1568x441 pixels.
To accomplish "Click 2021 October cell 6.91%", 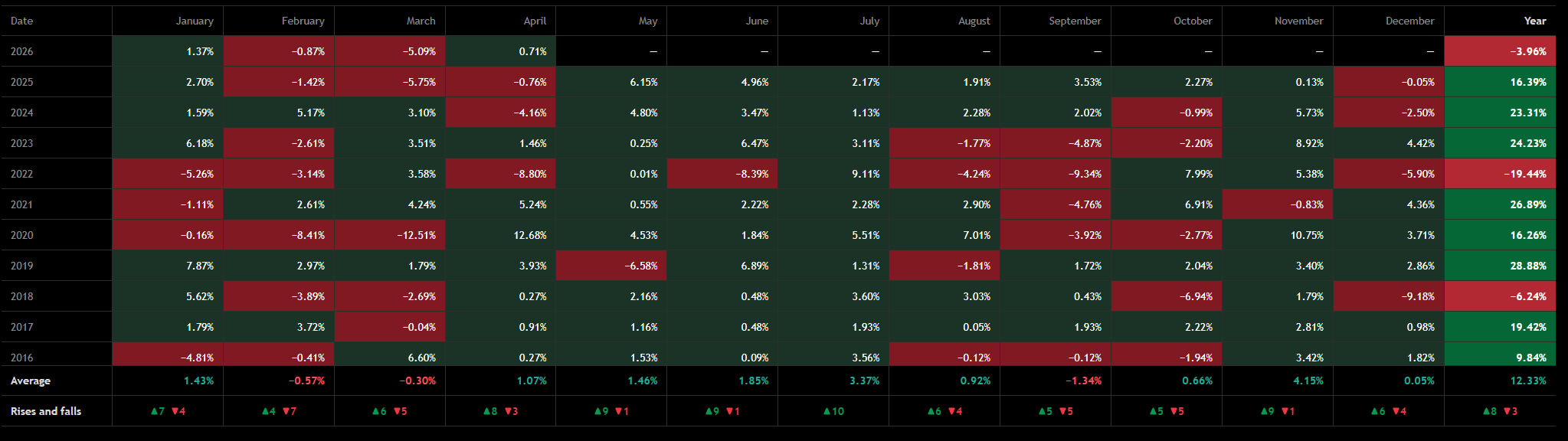I will click(1167, 204).
